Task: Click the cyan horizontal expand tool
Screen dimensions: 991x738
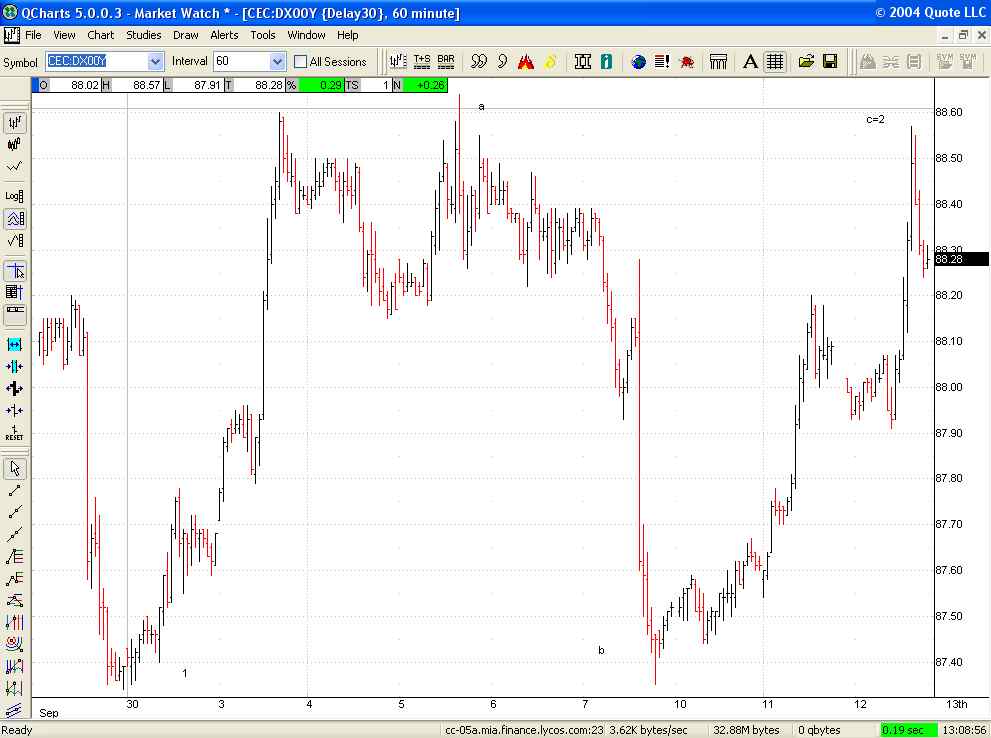Action: pos(15,344)
